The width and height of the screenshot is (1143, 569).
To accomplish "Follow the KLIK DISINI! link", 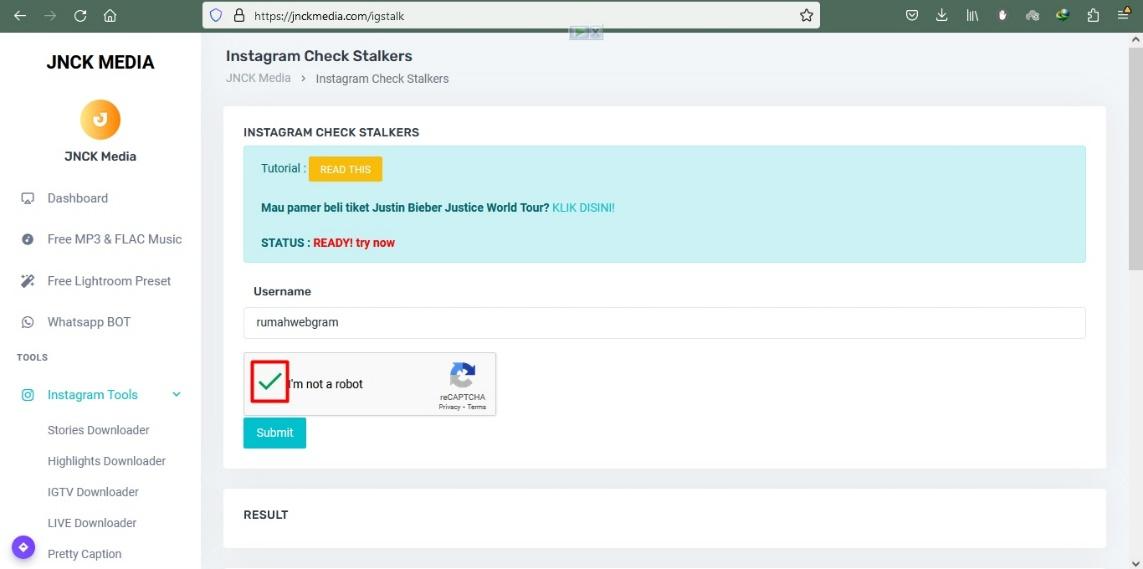I will 583,208.
